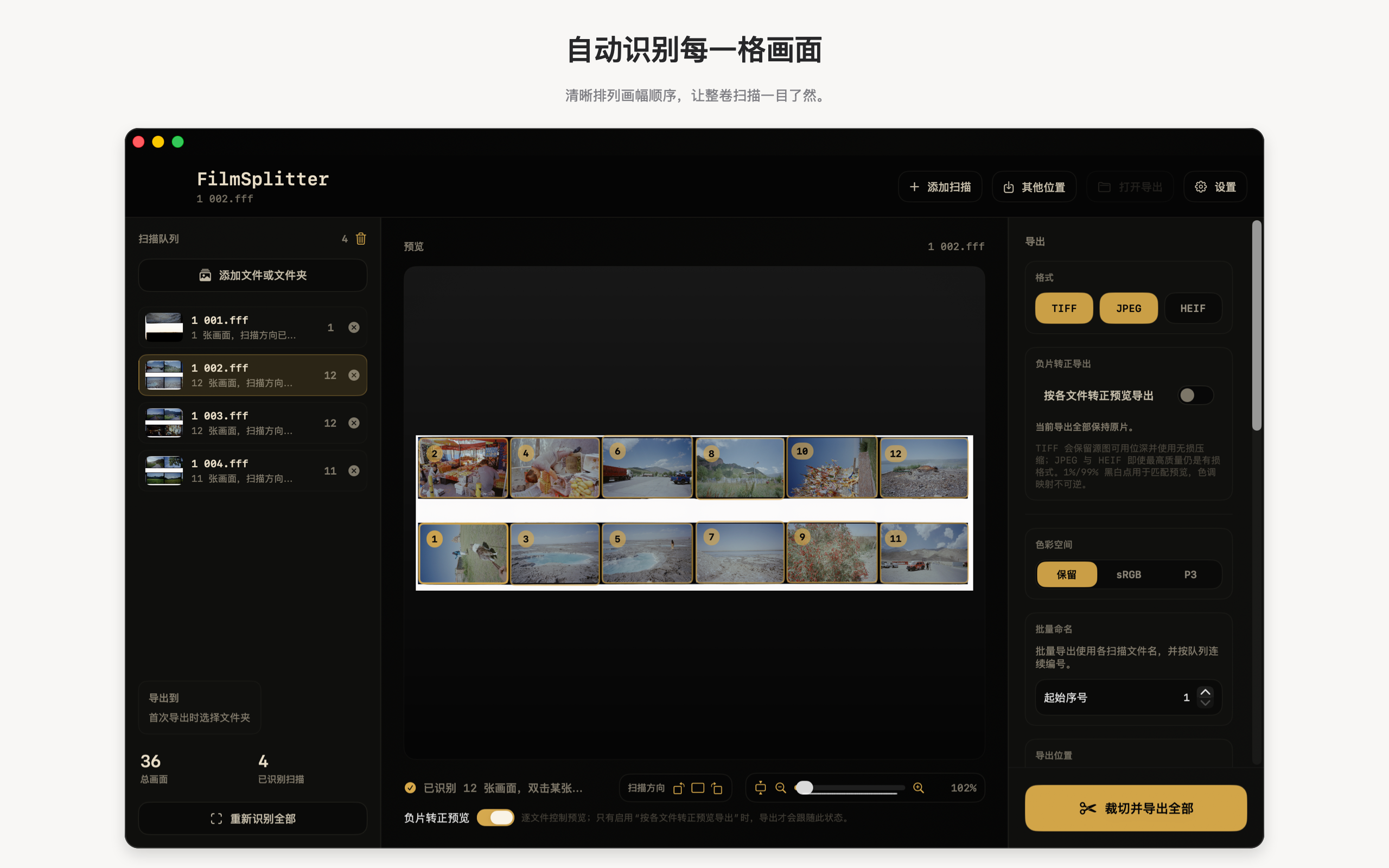Enable HEIF export format
1389x868 pixels.
tap(1193, 308)
